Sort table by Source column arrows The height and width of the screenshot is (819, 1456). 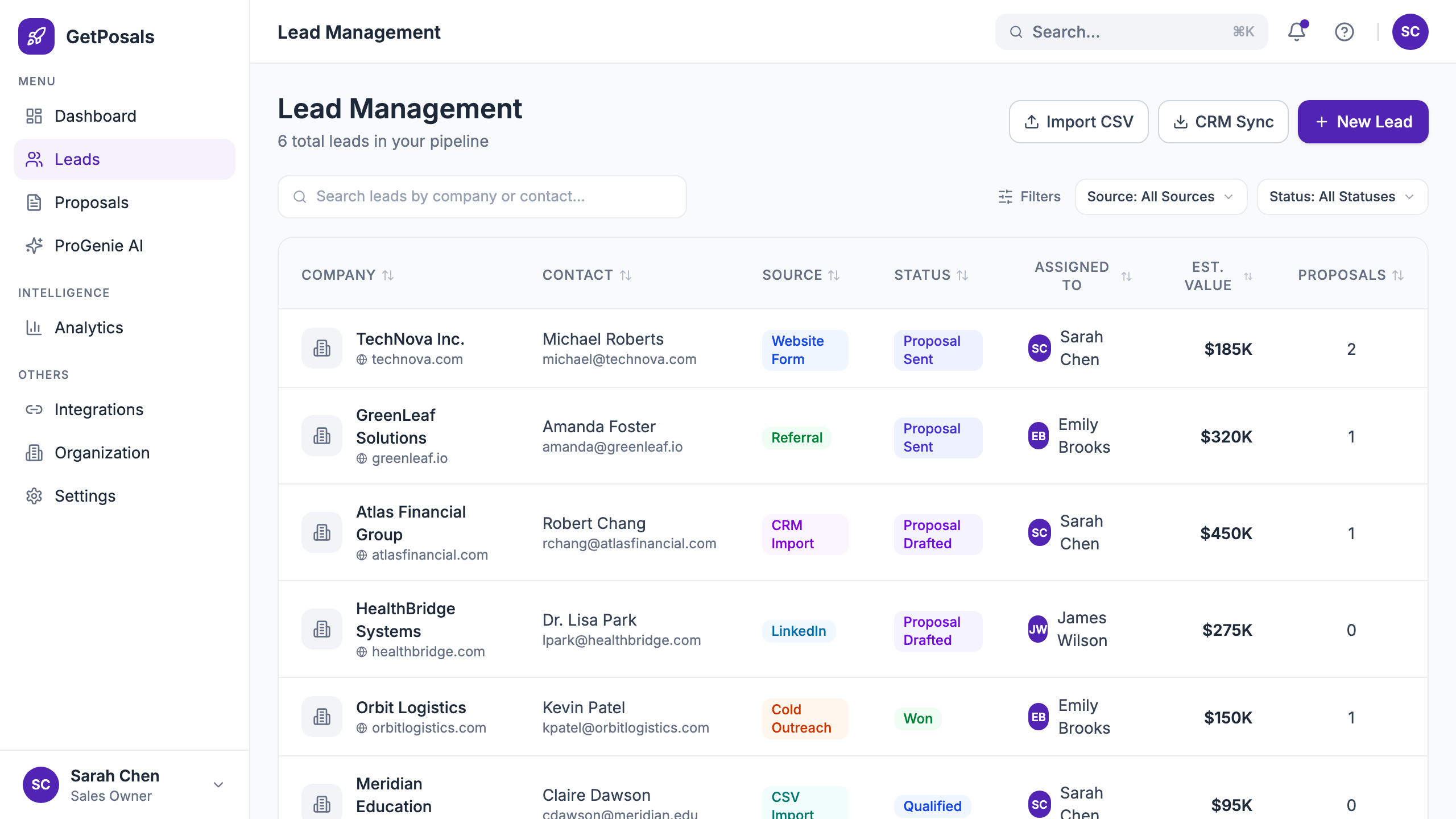click(x=834, y=275)
